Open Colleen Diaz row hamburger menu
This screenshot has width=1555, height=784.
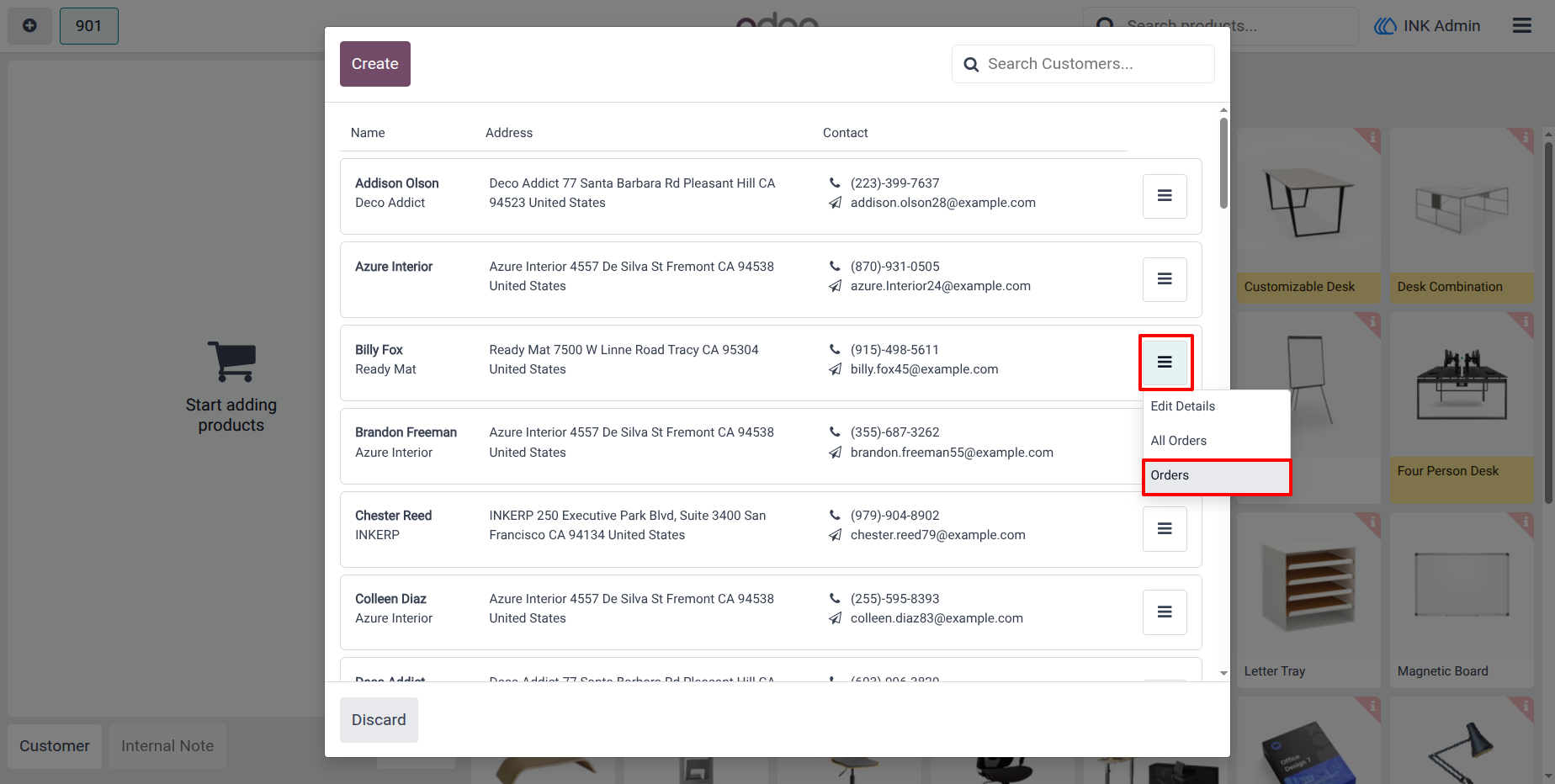(1165, 612)
